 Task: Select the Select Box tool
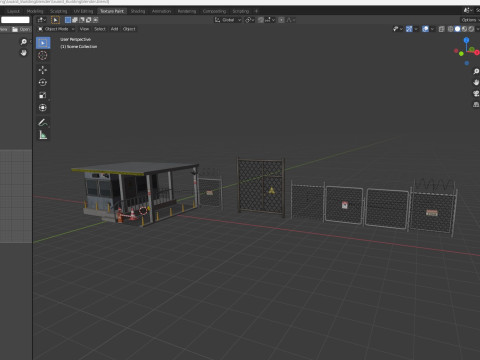[x=43, y=43]
